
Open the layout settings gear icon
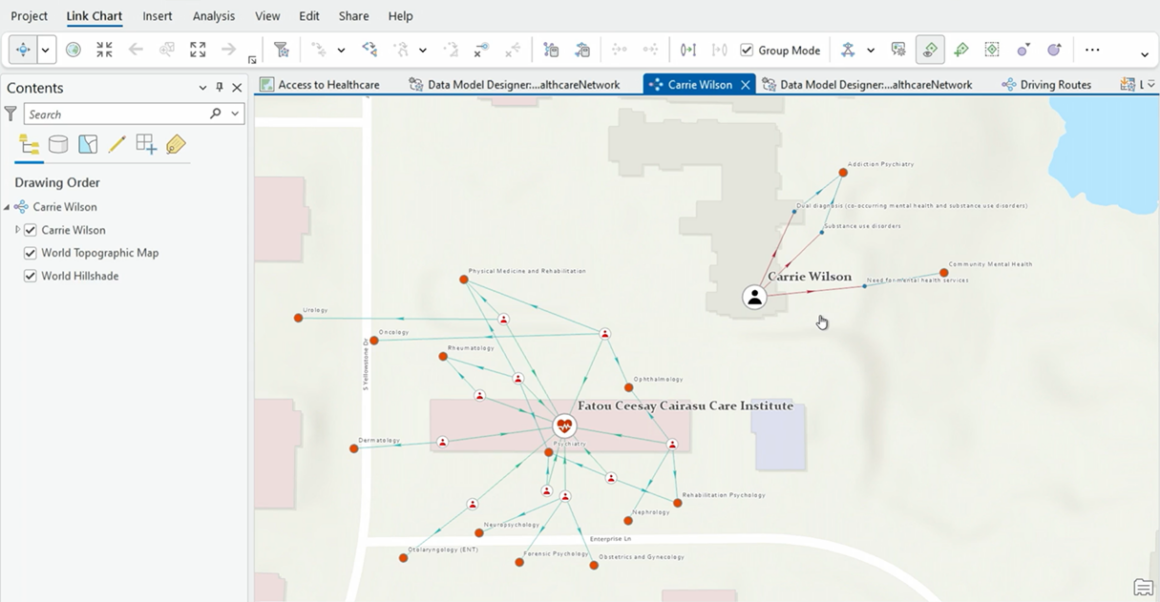click(x=898, y=50)
